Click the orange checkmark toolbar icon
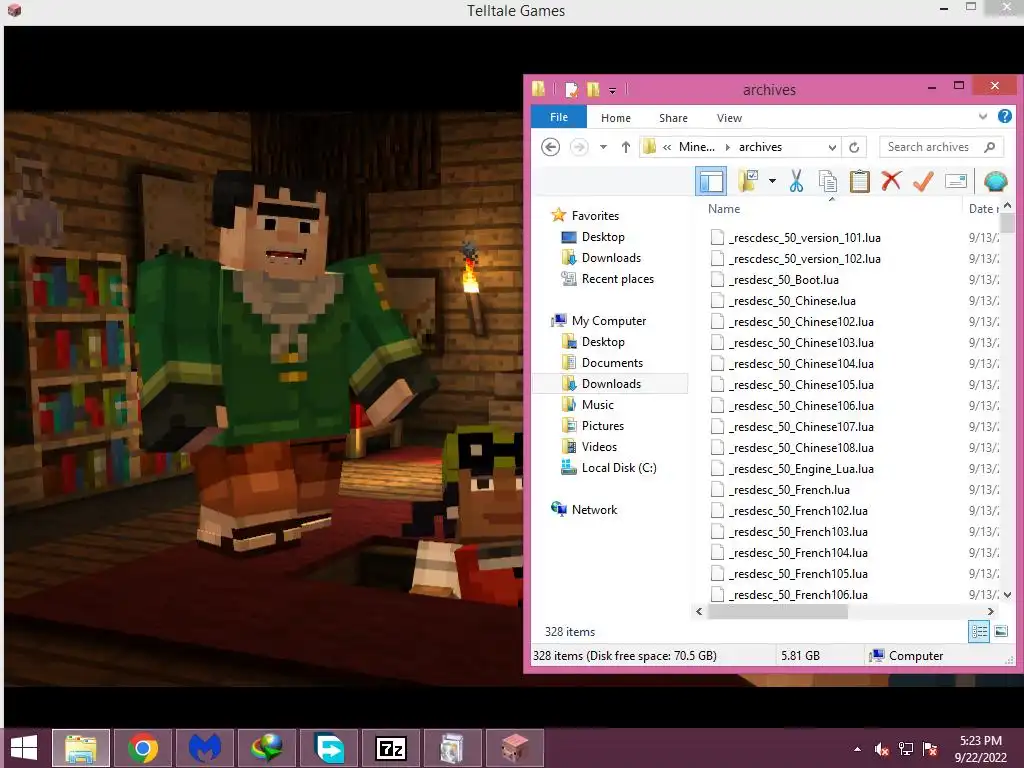Screen dimensions: 1024x768 (923, 181)
